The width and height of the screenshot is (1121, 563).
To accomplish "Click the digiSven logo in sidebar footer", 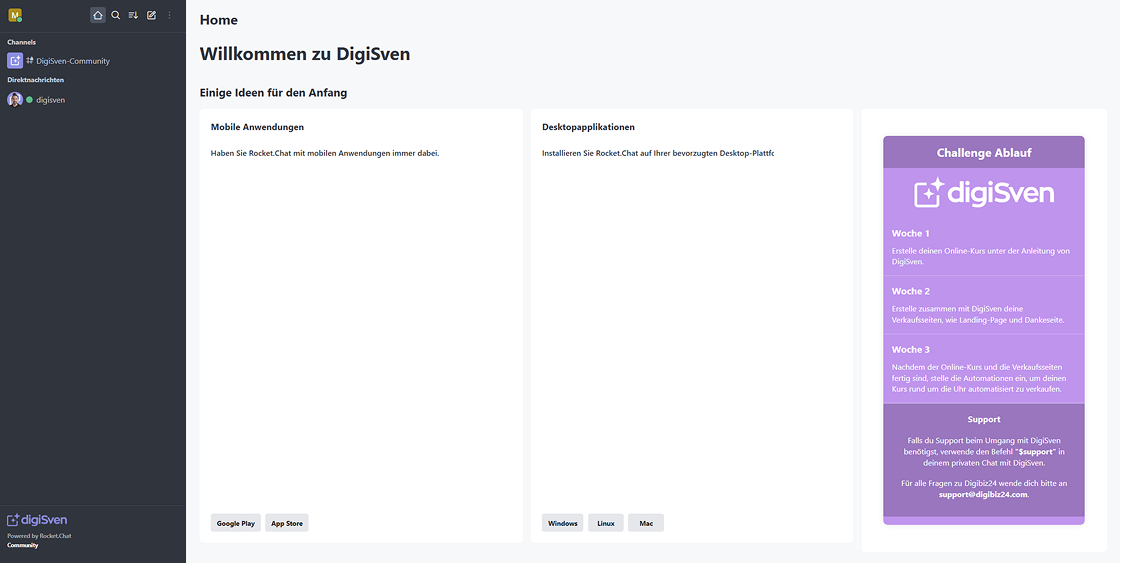I will click(37, 520).
